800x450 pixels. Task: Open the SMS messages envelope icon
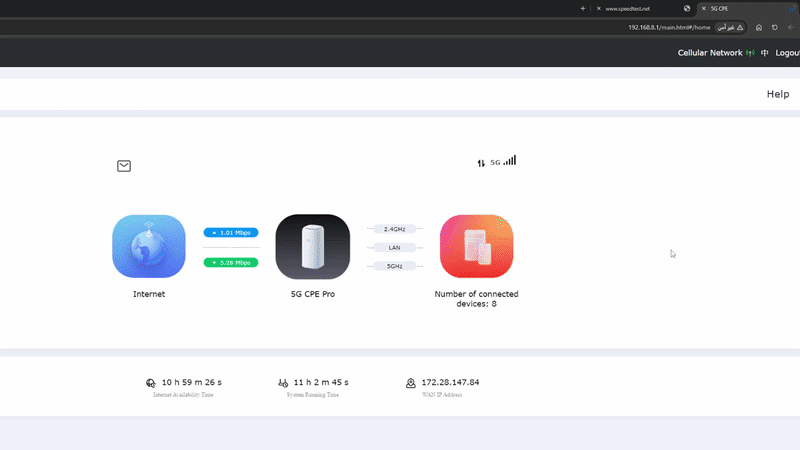[124, 166]
